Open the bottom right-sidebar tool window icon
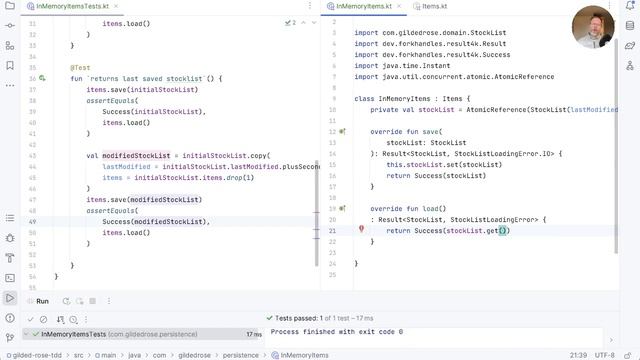Image resolution: width=640 pixels, height=360 pixels. click(630, 65)
